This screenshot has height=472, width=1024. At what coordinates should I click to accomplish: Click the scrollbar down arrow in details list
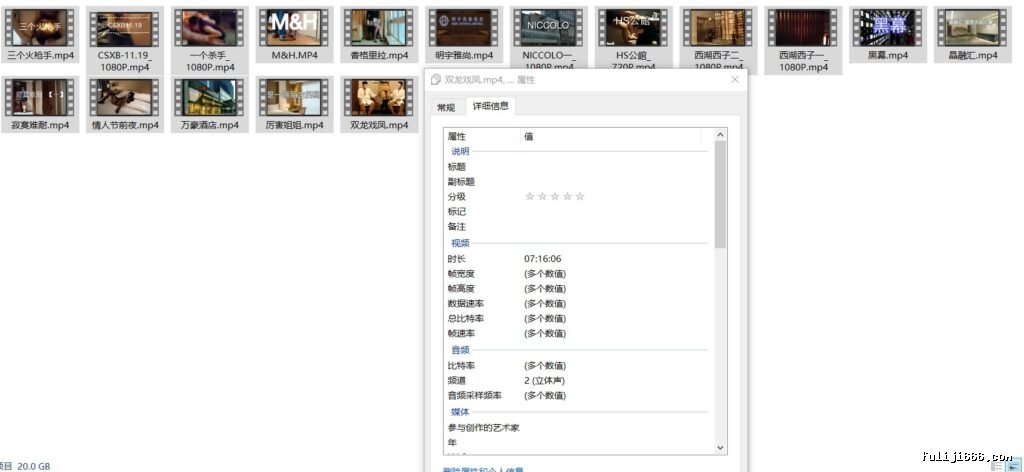720,448
